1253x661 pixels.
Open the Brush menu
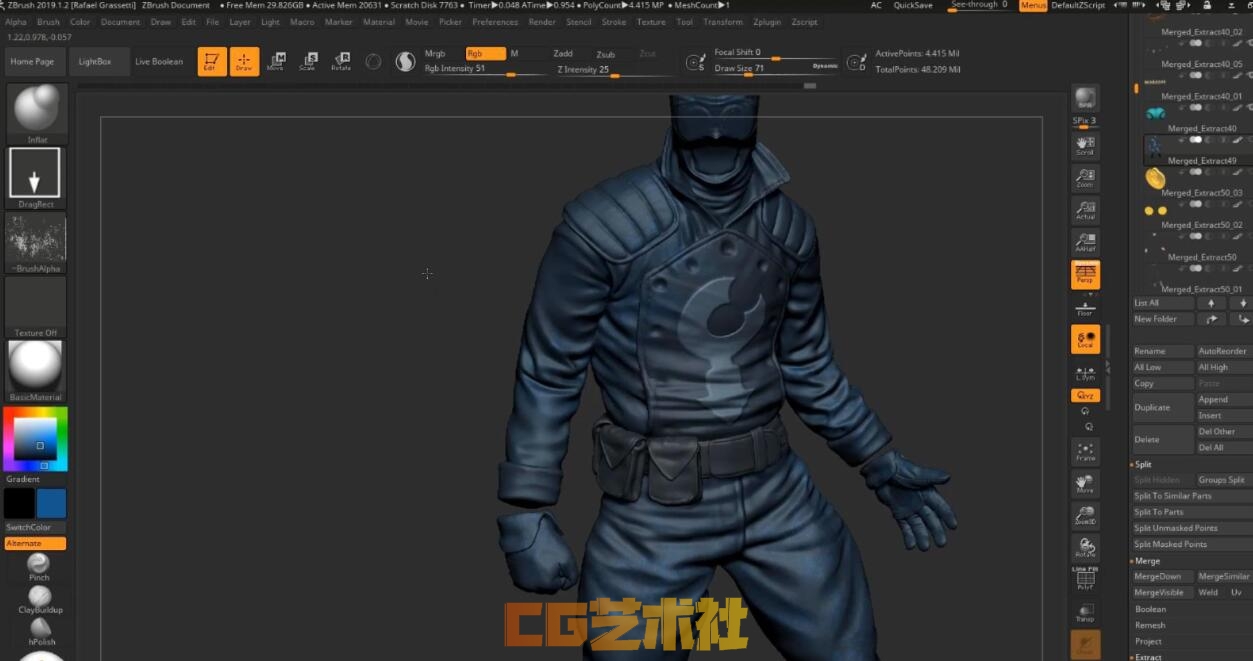(48, 22)
